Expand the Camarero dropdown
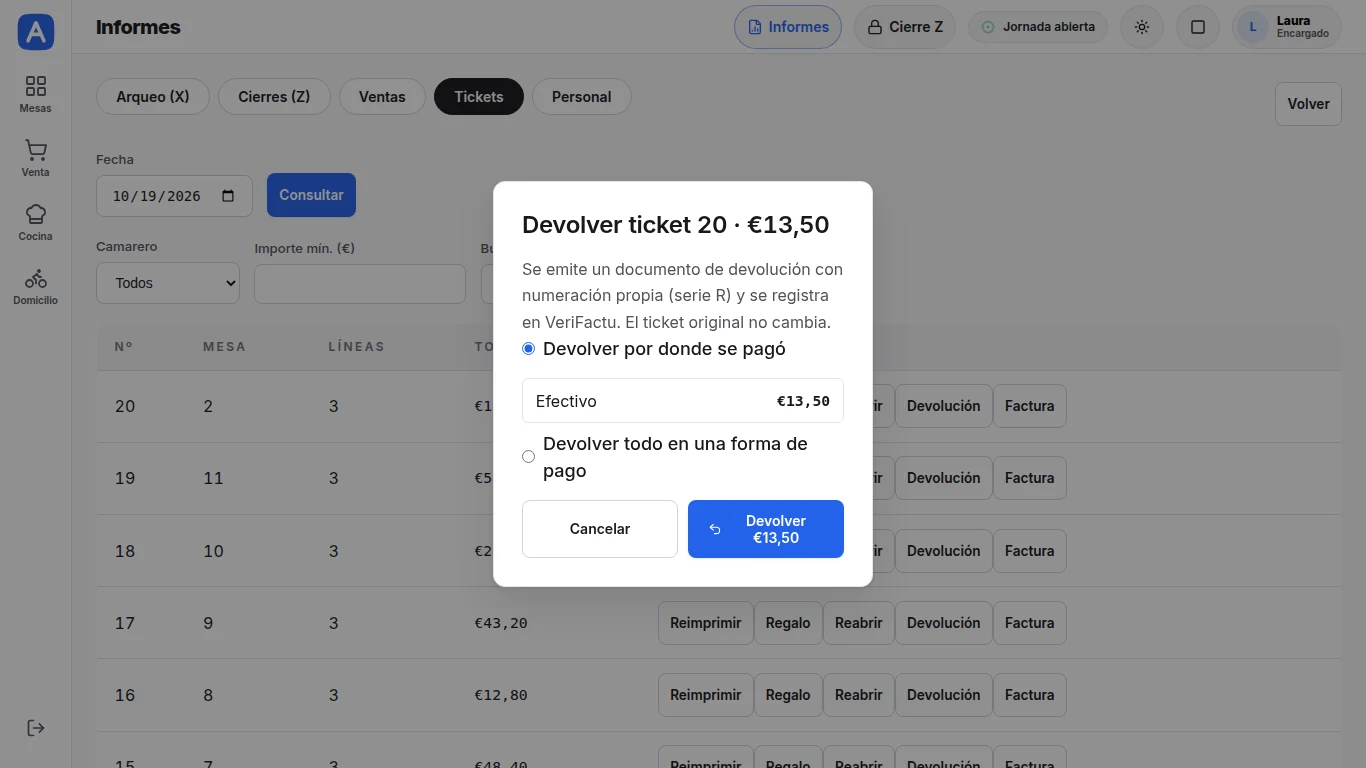 click(168, 283)
